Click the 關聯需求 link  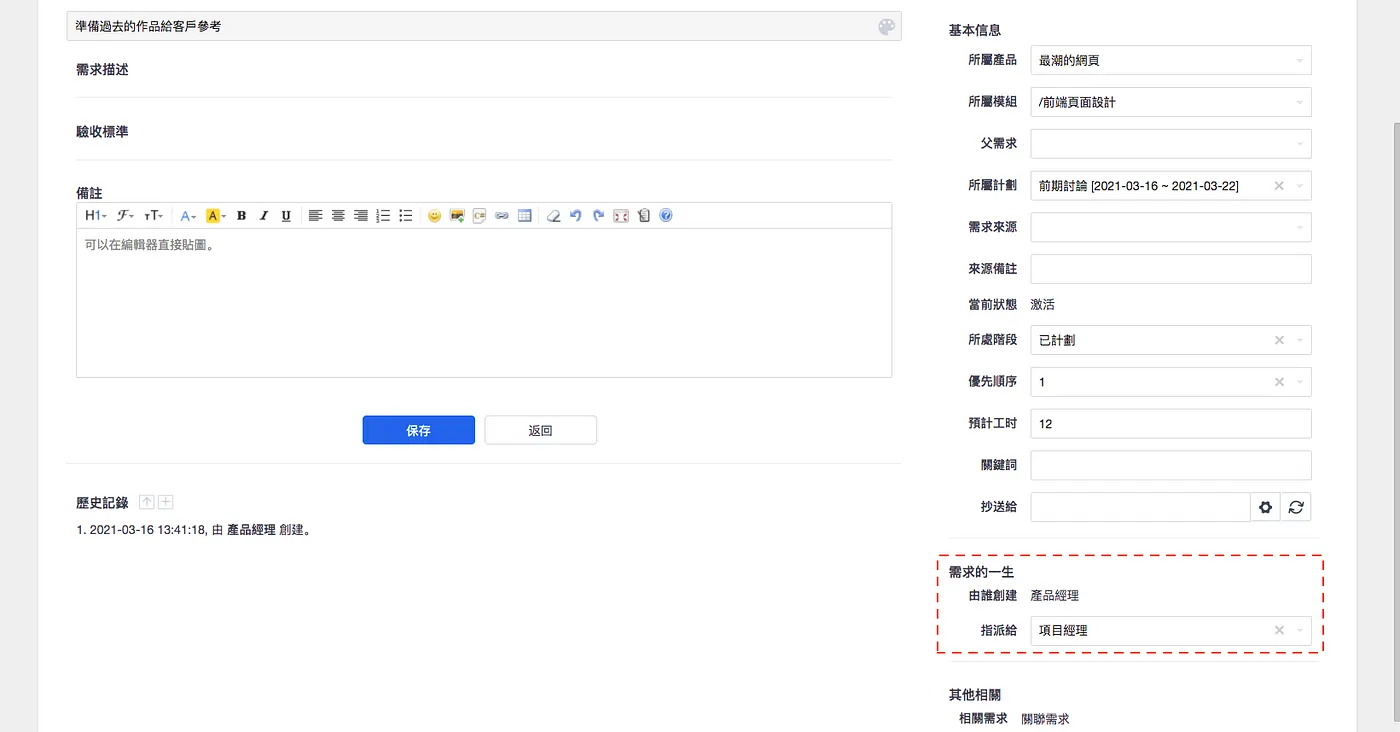pos(1045,719)
